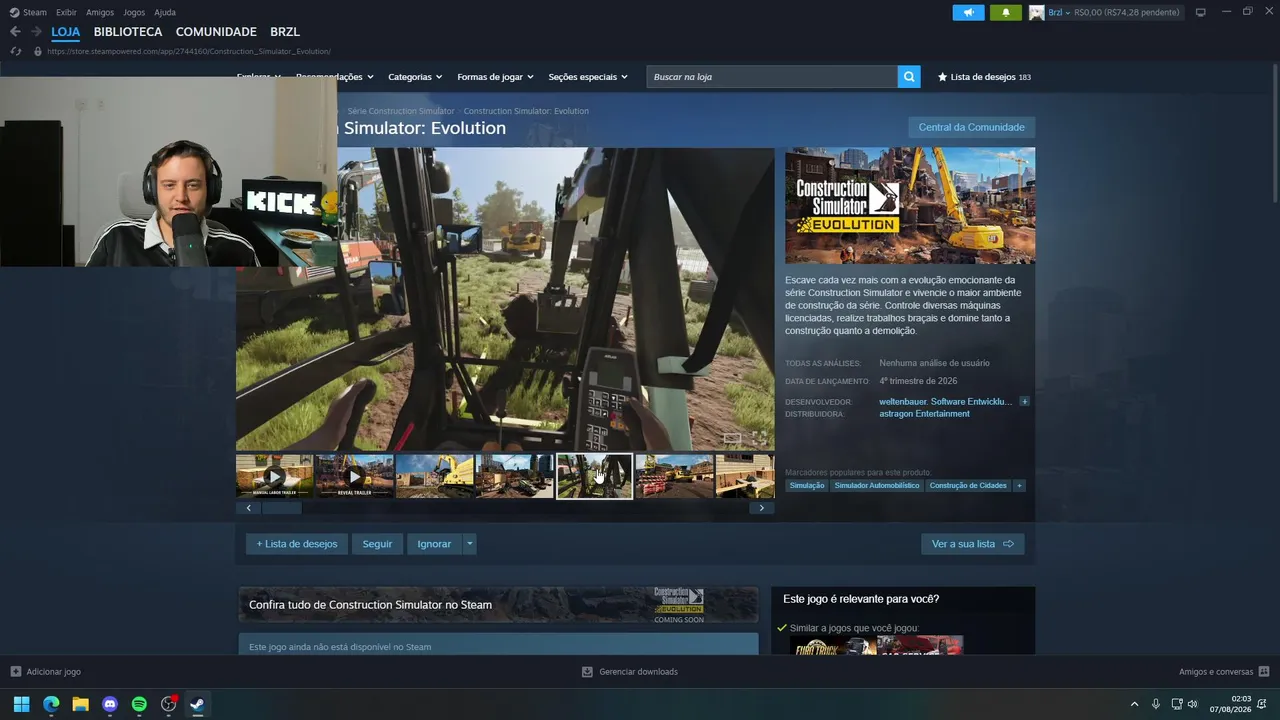Open the green notifications bell
1280x720 pixels.
pos(1005,12)
